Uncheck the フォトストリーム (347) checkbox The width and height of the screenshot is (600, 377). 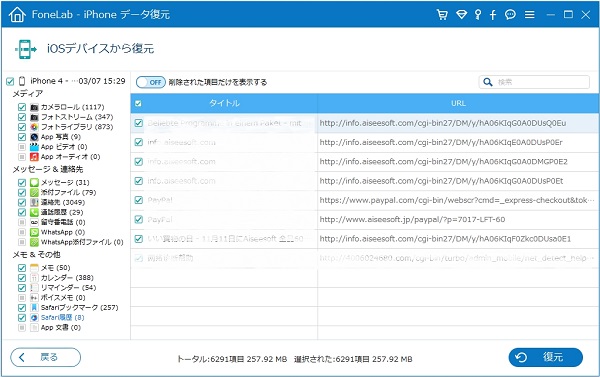pyautogui.click(x=22, y=117)
